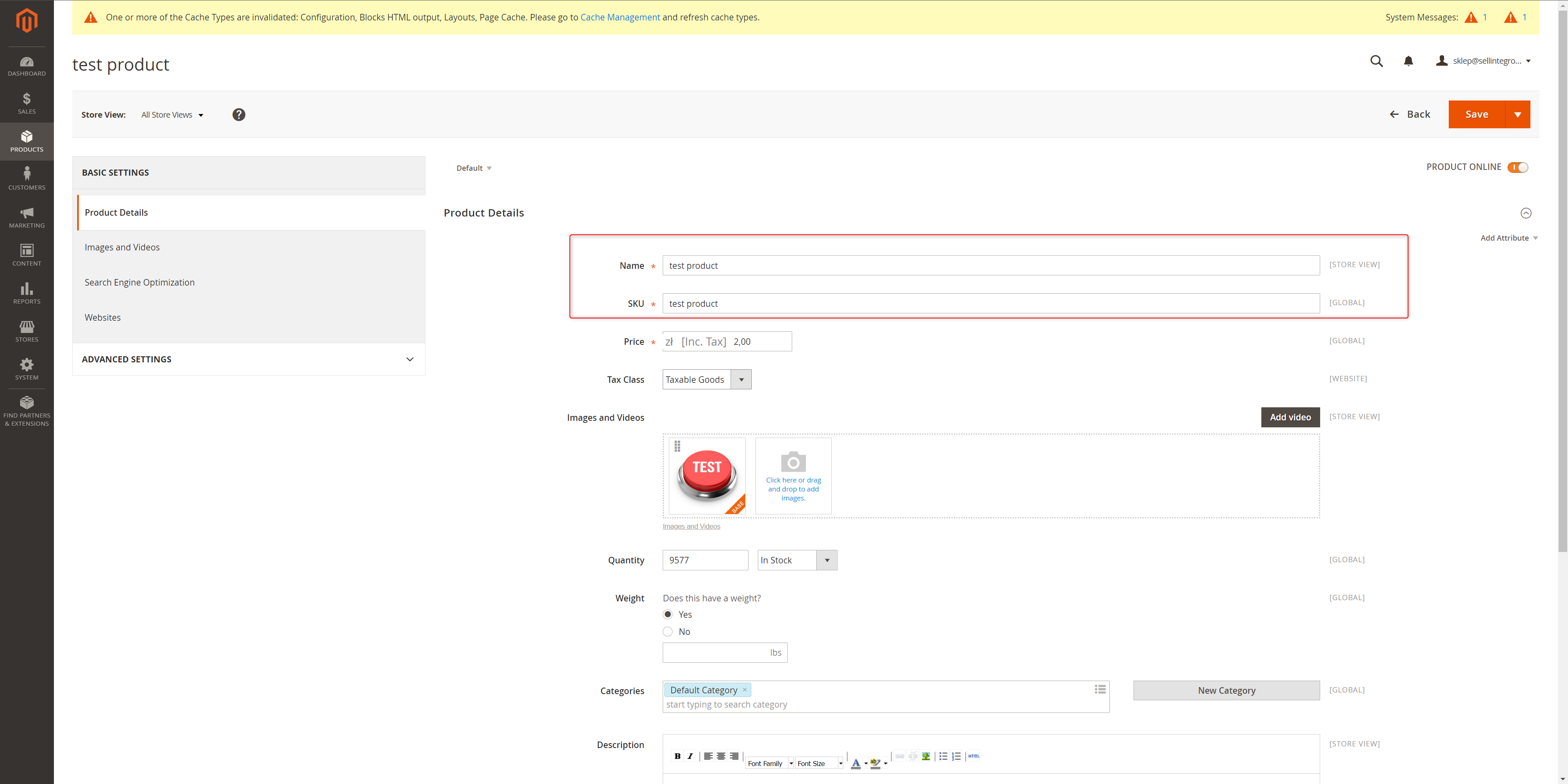Toggle italic in description editor
The width and height of the screenshot is (1568, 784).
click(690, 756)
